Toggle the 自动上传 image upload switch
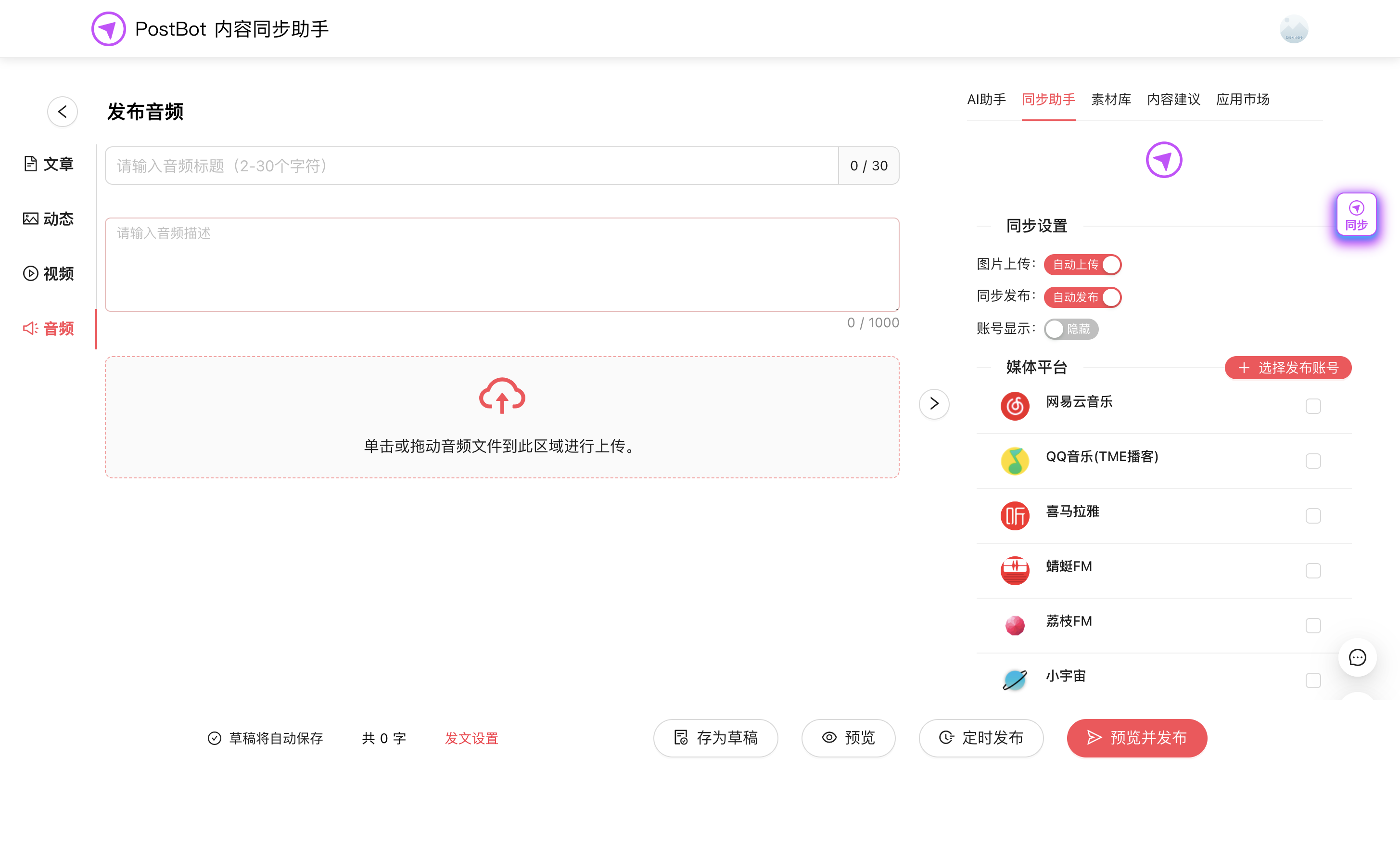Screen dimensions: 1400x847 point(1082,264)
